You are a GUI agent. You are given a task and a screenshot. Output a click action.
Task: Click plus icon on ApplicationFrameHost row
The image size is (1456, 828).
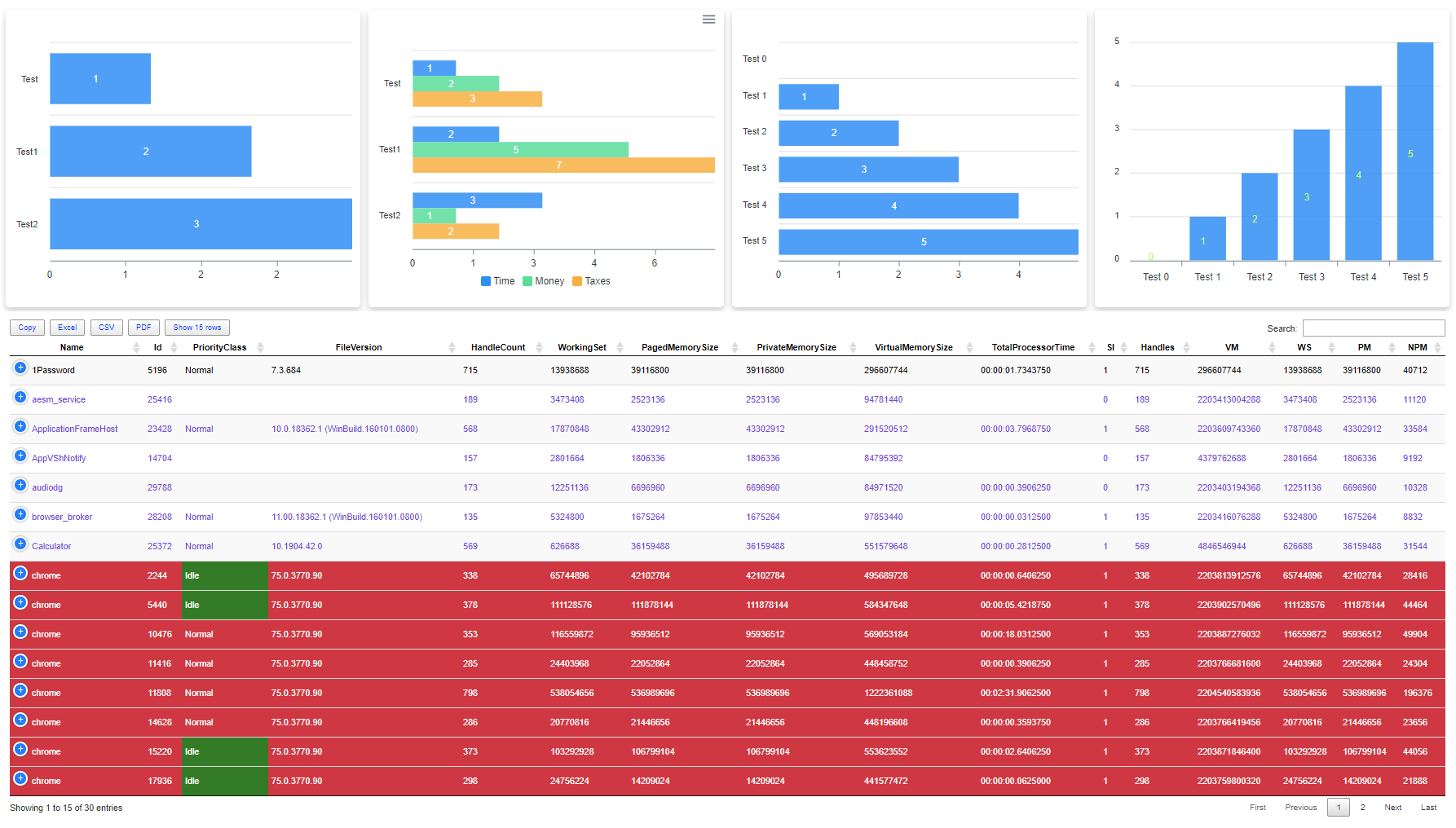[x=20, y=427]
